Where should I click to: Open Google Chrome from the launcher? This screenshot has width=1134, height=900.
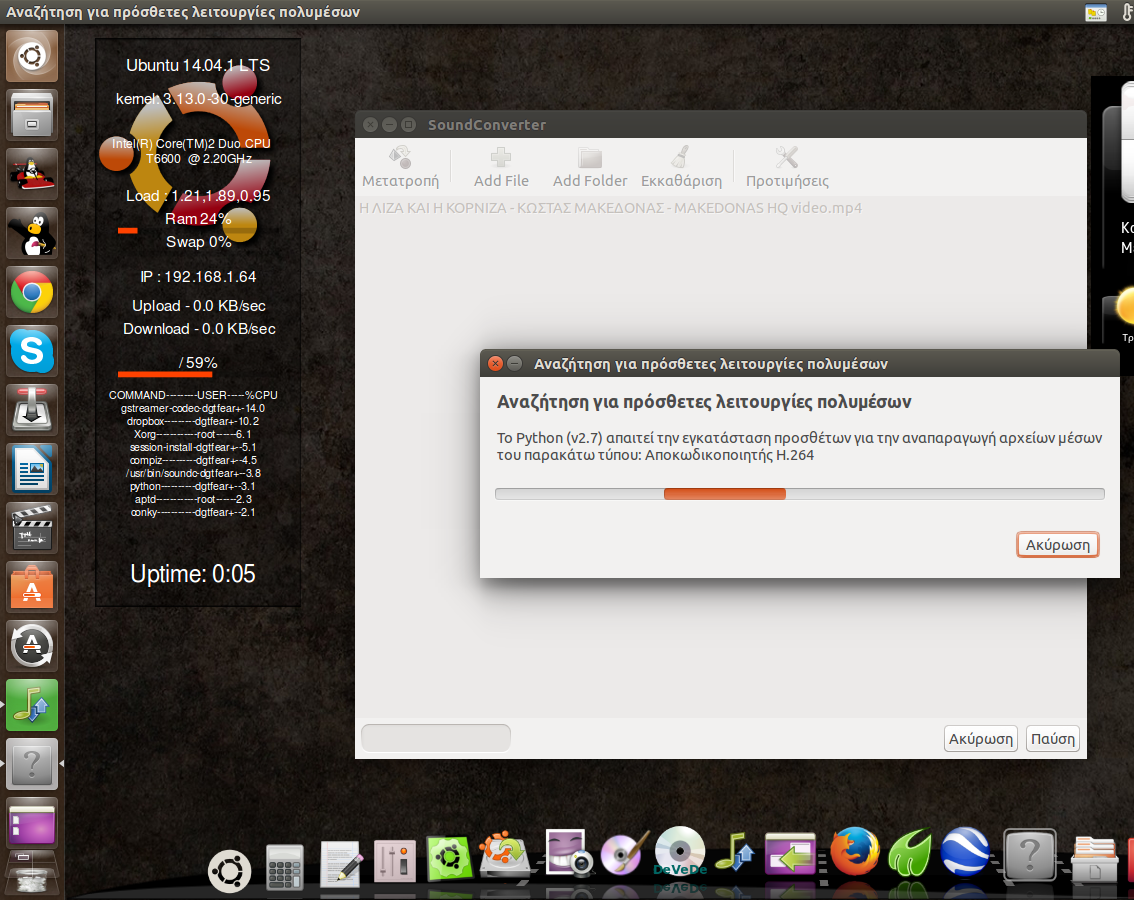[32, 293]
